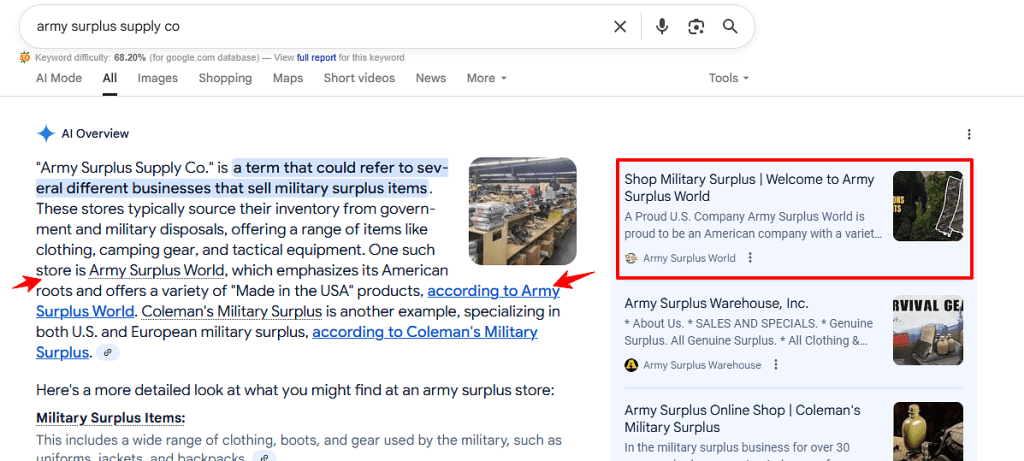Click the Army Surplus World favicon
This screenshot has width=1024, height=461.
click(631, 258)
